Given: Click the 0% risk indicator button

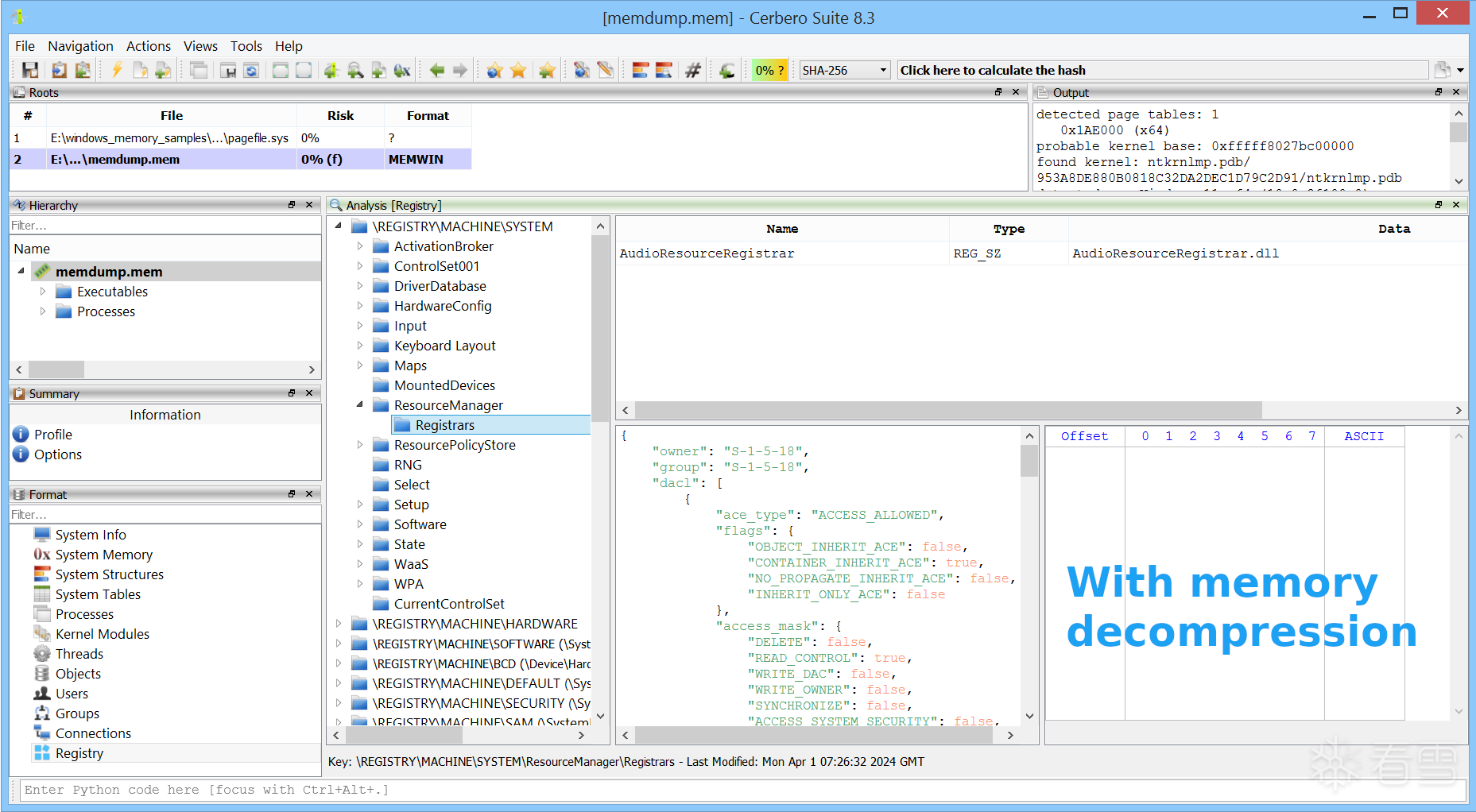Looking at the screenshot, I should (769, 70).
